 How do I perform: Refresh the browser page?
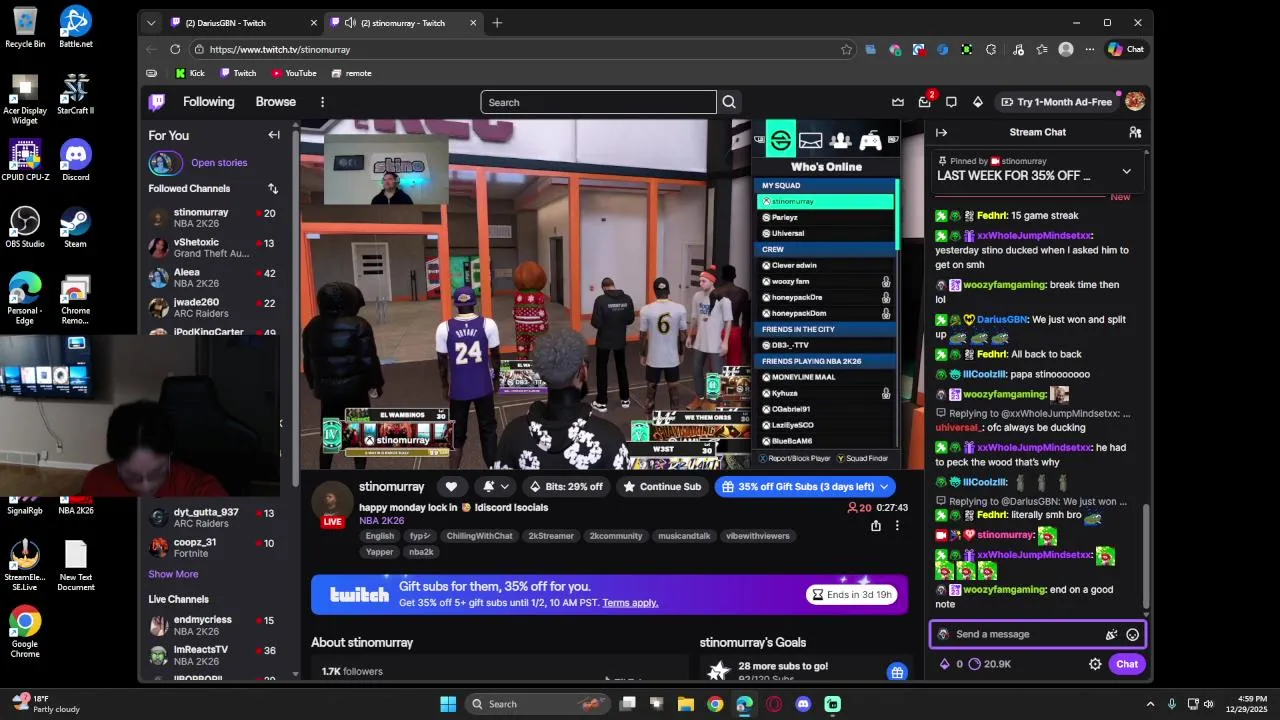[x=175, y=49]
